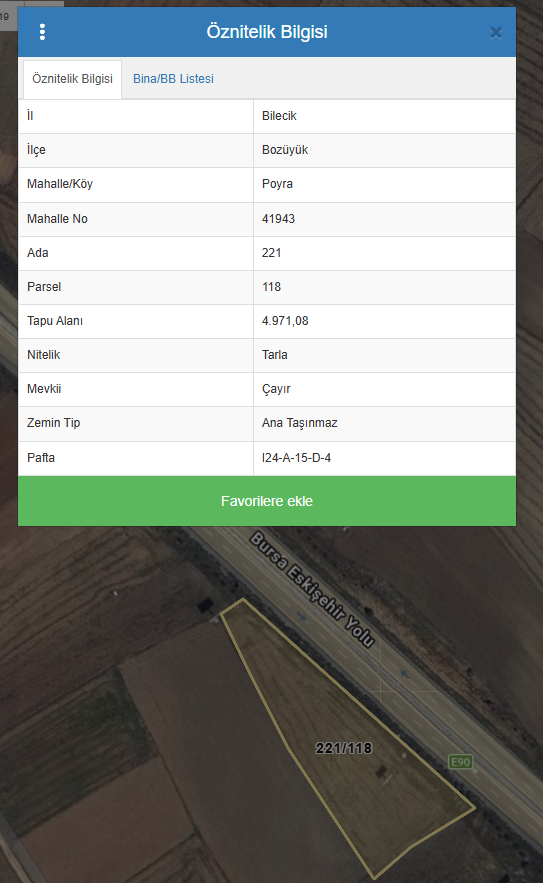Click the E90 road sign icon
The width and height of the screenshot is (543, 883).
pyautogui.click(x=460, y=762)
